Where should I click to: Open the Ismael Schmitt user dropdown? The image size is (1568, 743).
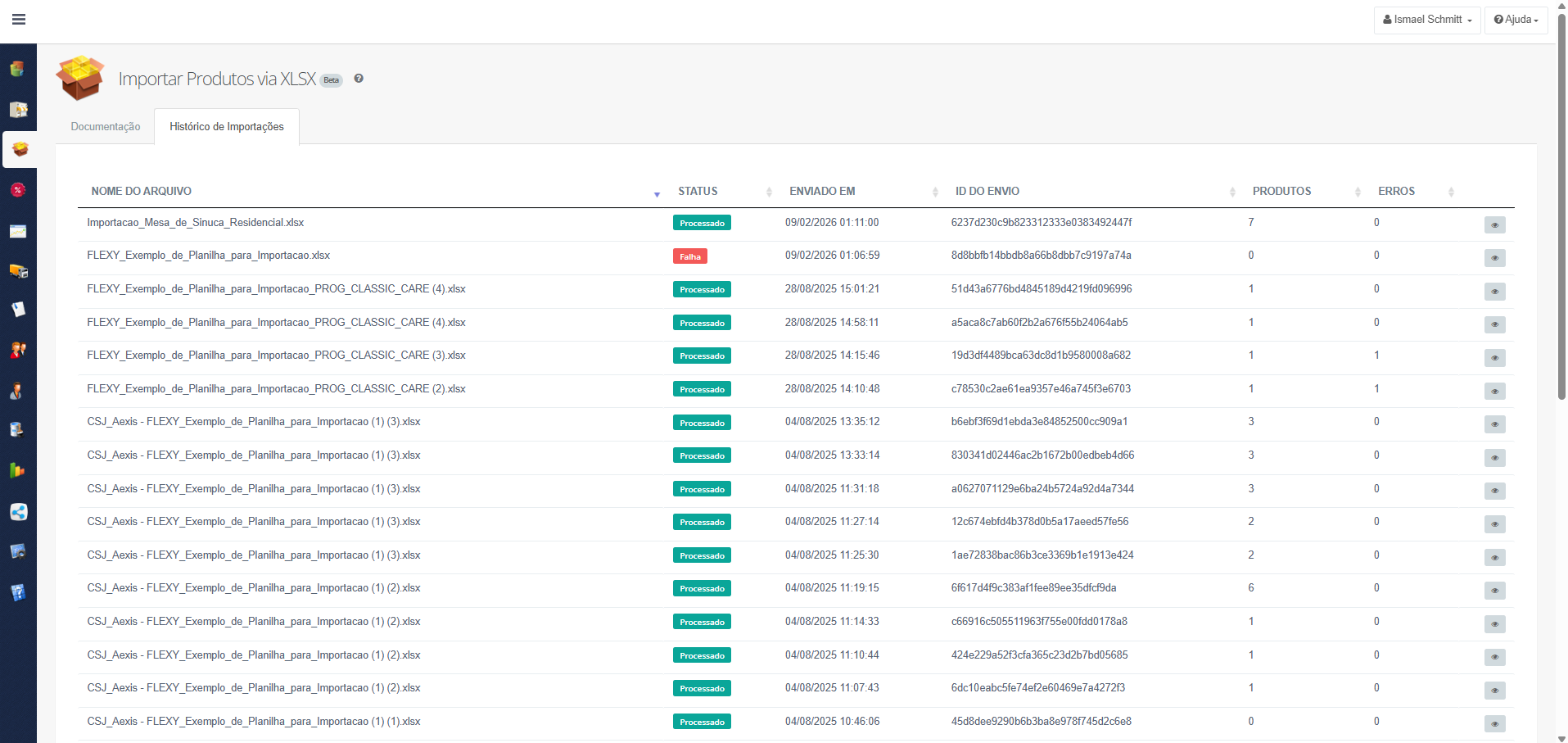coord(1426,20)
